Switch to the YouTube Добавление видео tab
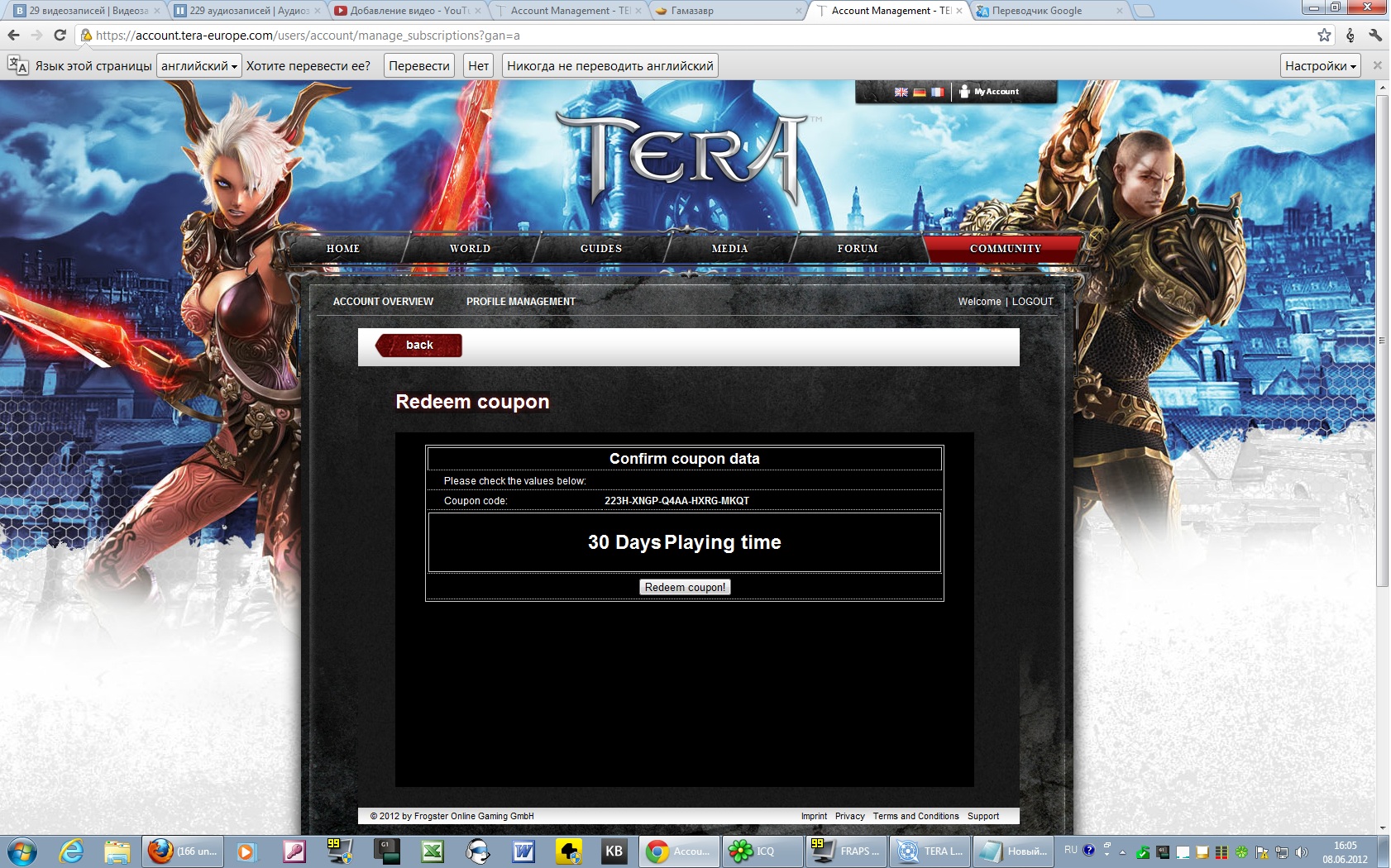 [x=405, y=11]
